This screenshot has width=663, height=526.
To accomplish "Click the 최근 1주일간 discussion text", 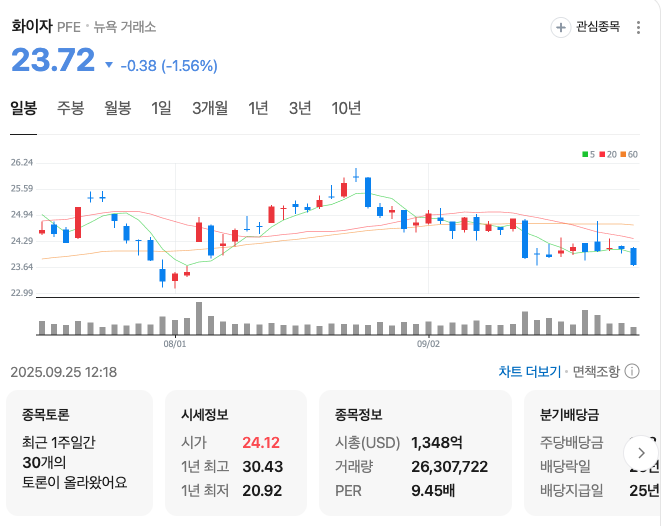I will click(59, 443).
